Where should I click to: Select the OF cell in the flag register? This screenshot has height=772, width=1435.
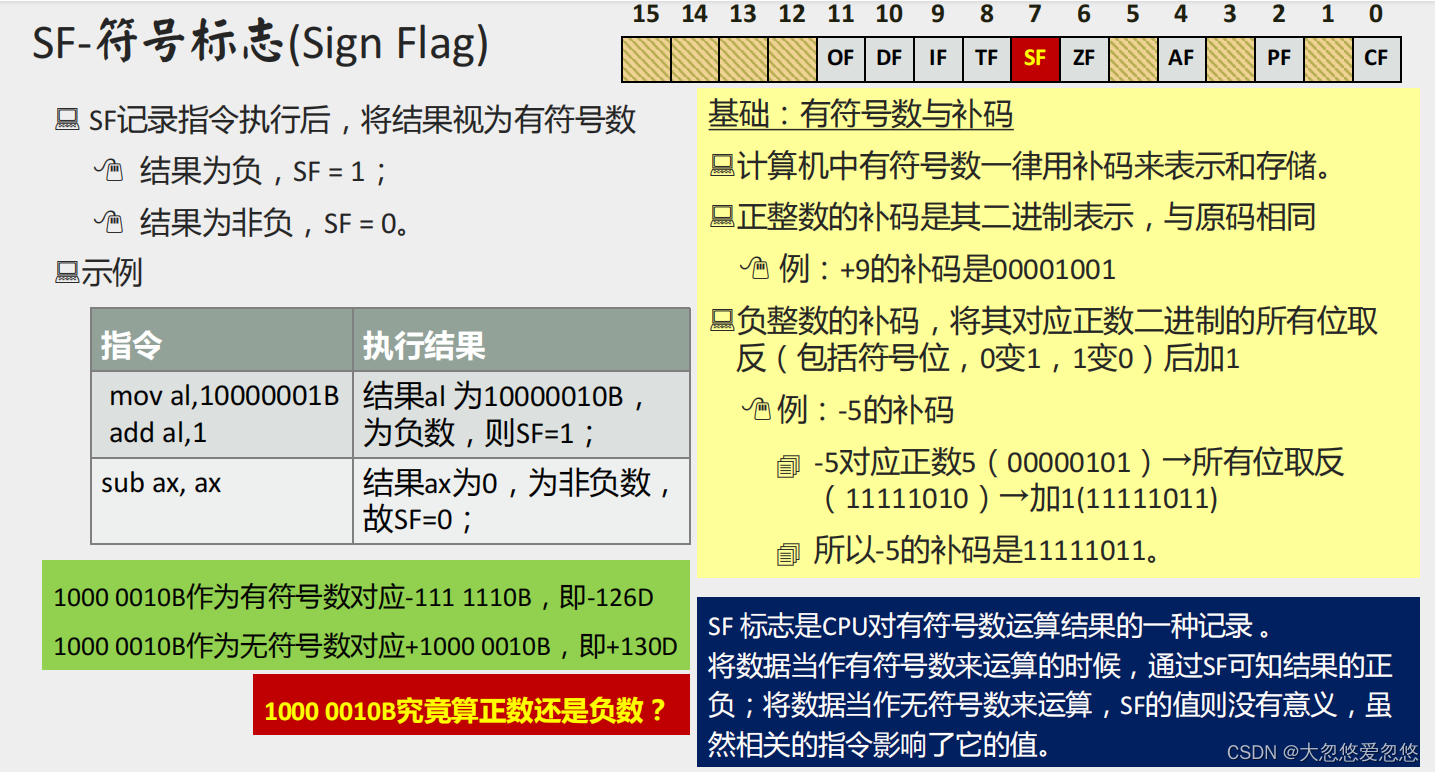pyautogui.click(x=841, y=59)
